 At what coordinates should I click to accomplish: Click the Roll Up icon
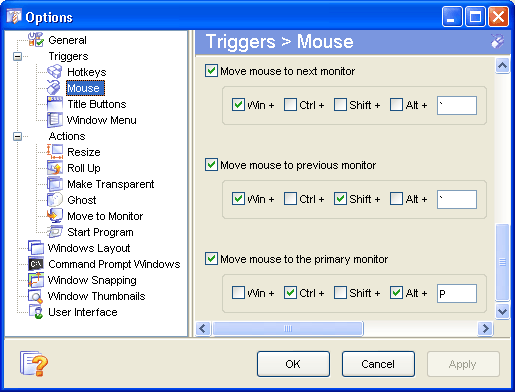pyautogui.click(x=55, y=168)
